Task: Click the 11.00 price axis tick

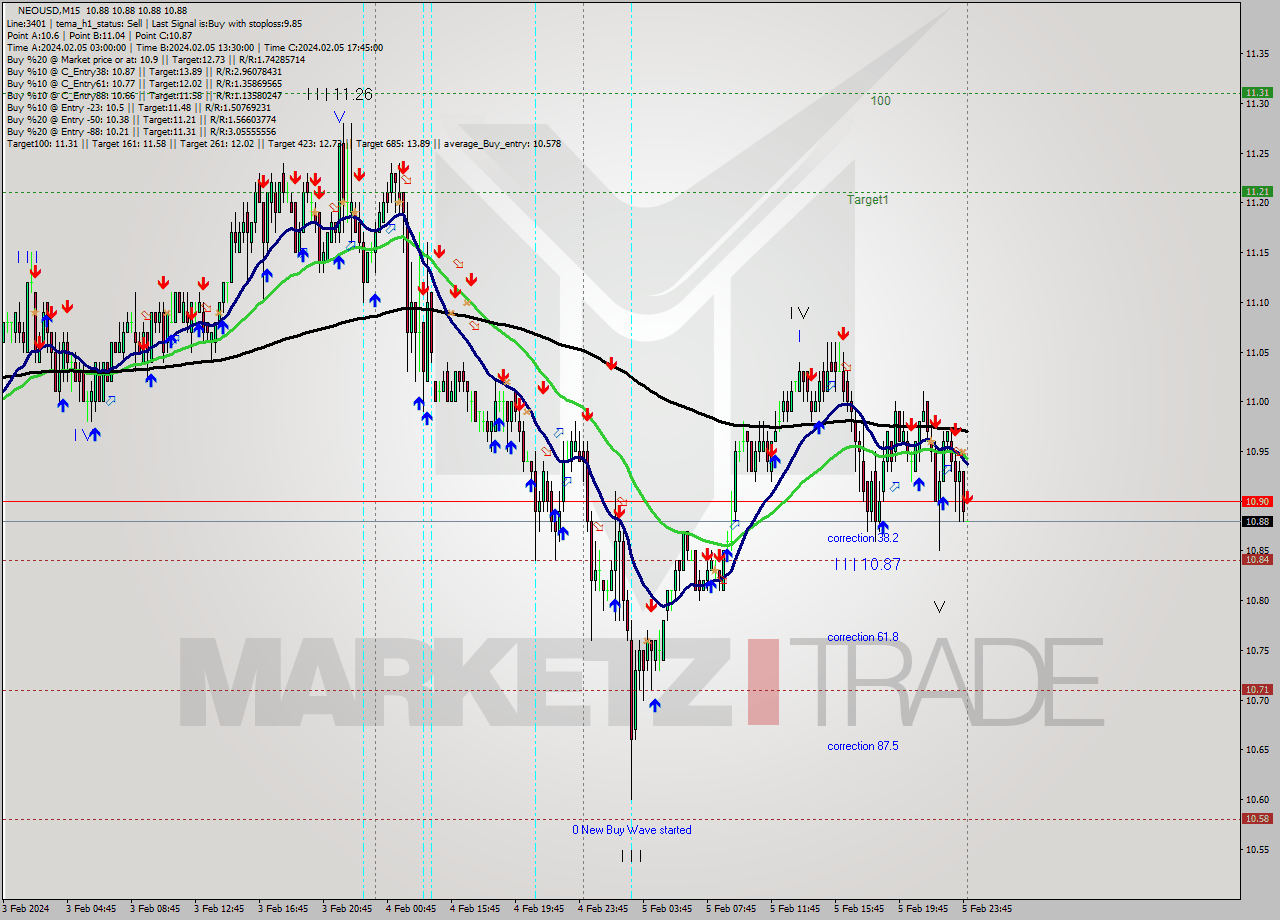Action: (x=1257, y=402)
